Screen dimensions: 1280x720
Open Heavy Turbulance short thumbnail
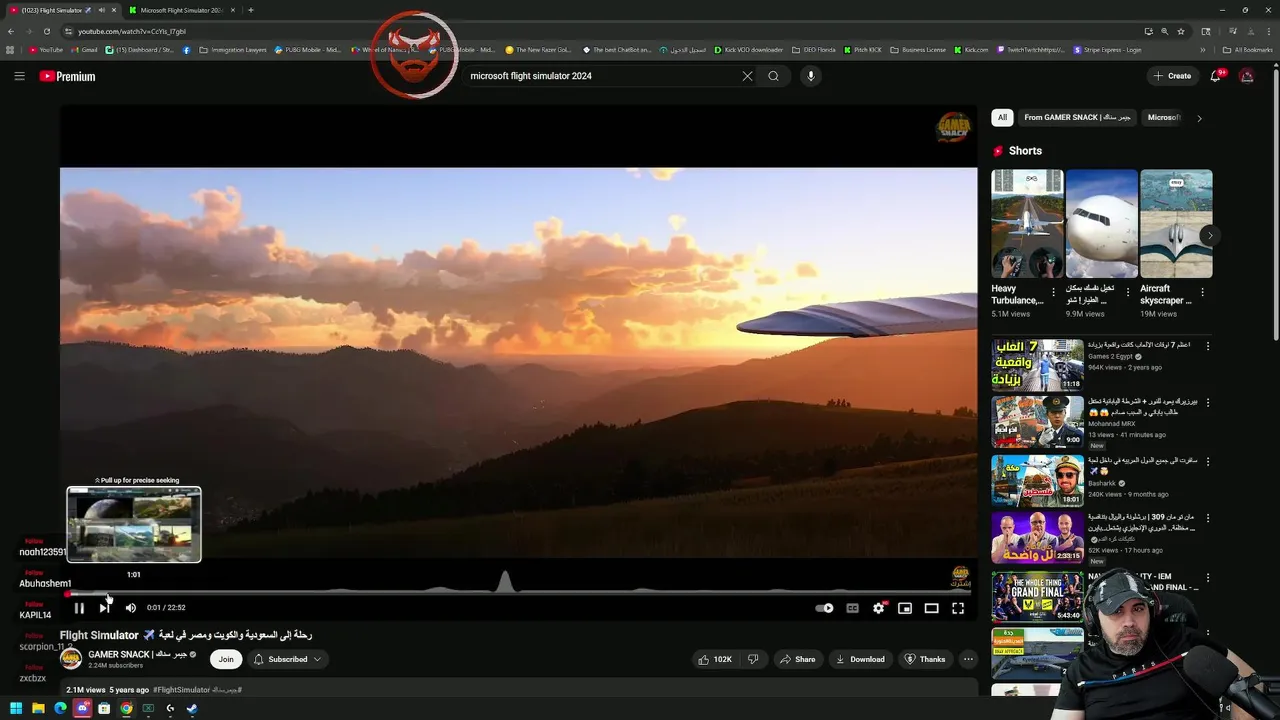pos(1027,224)
